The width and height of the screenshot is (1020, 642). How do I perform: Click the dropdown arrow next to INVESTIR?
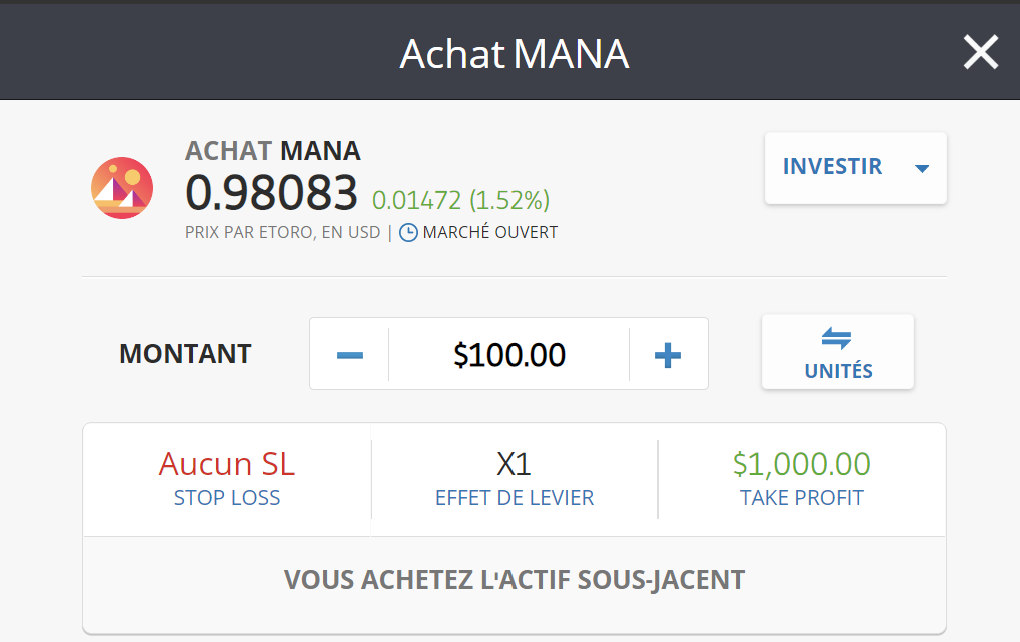(x=921, y=169)
